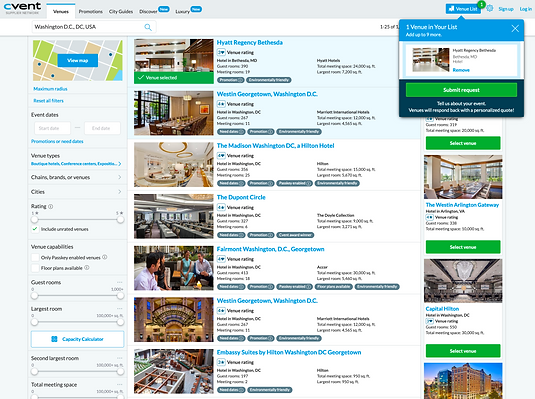Image resolution: width=535 pixels, height=399 pixels.
Task: Adjust Largest room slider maximum handle
Action: click(120, 322)
